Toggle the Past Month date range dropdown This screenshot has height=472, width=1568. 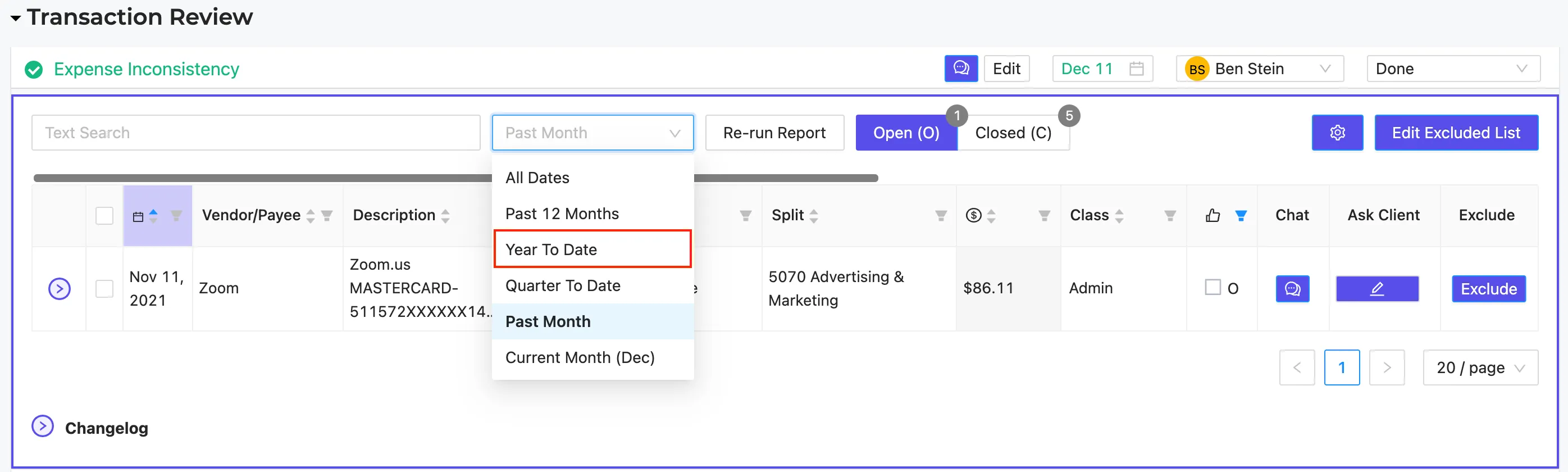592,133
